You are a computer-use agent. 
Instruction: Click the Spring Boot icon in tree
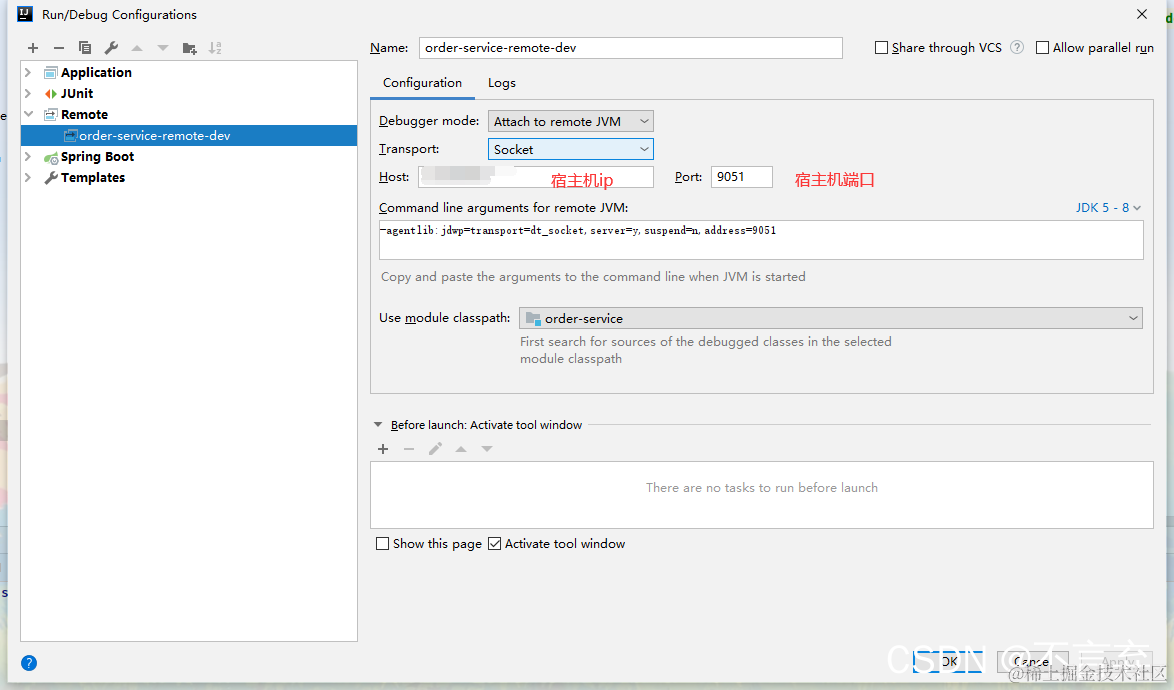pyautogui.click(x=51, y=157)
